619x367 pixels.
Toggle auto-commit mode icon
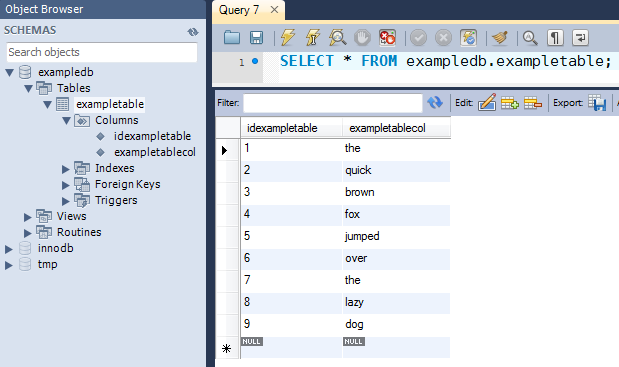tap(469, 38)
